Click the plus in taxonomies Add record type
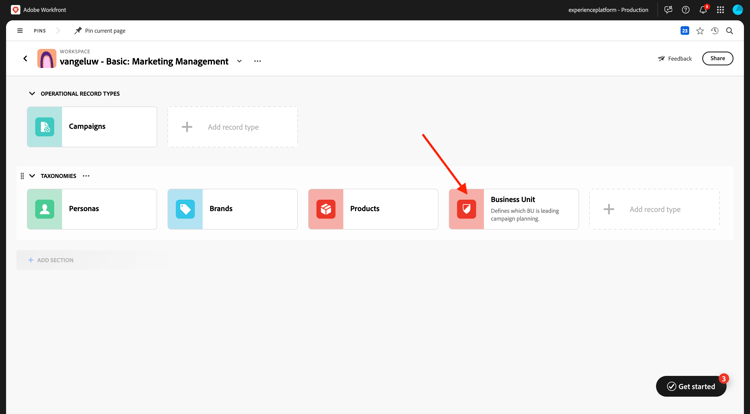The height and width of the screenshot is (414, 750). (609, 209)
